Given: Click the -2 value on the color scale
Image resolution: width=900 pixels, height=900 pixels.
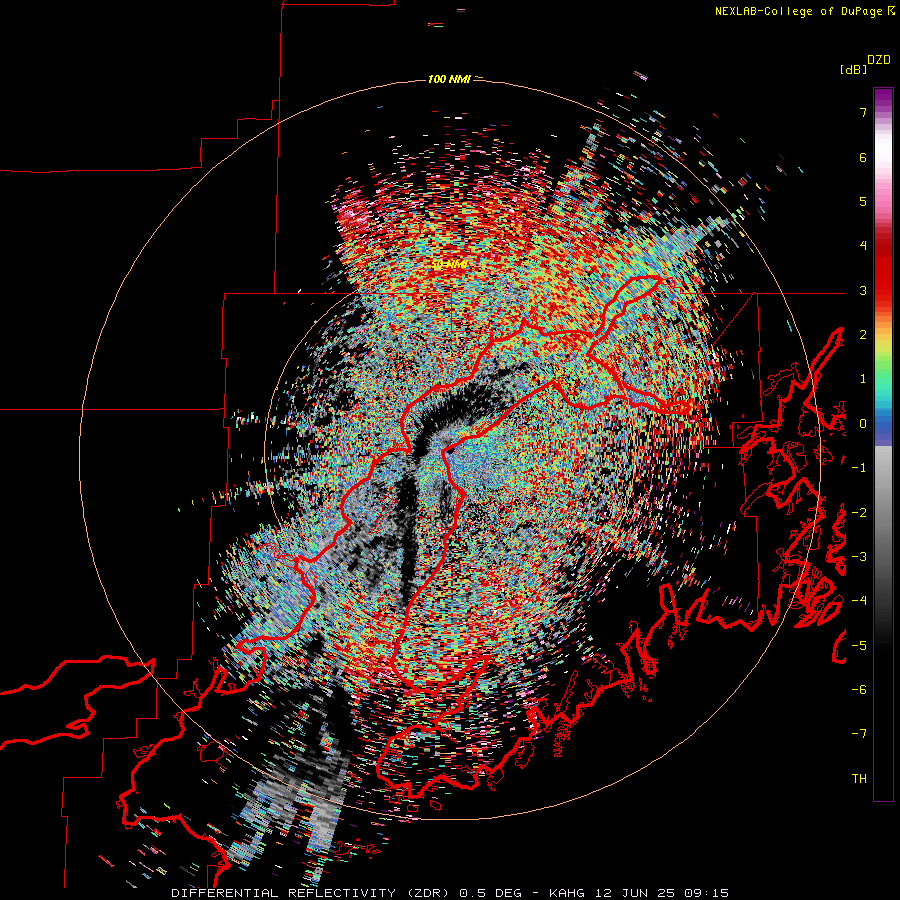Looking at the screenshot, I should (x=859, y=513).
